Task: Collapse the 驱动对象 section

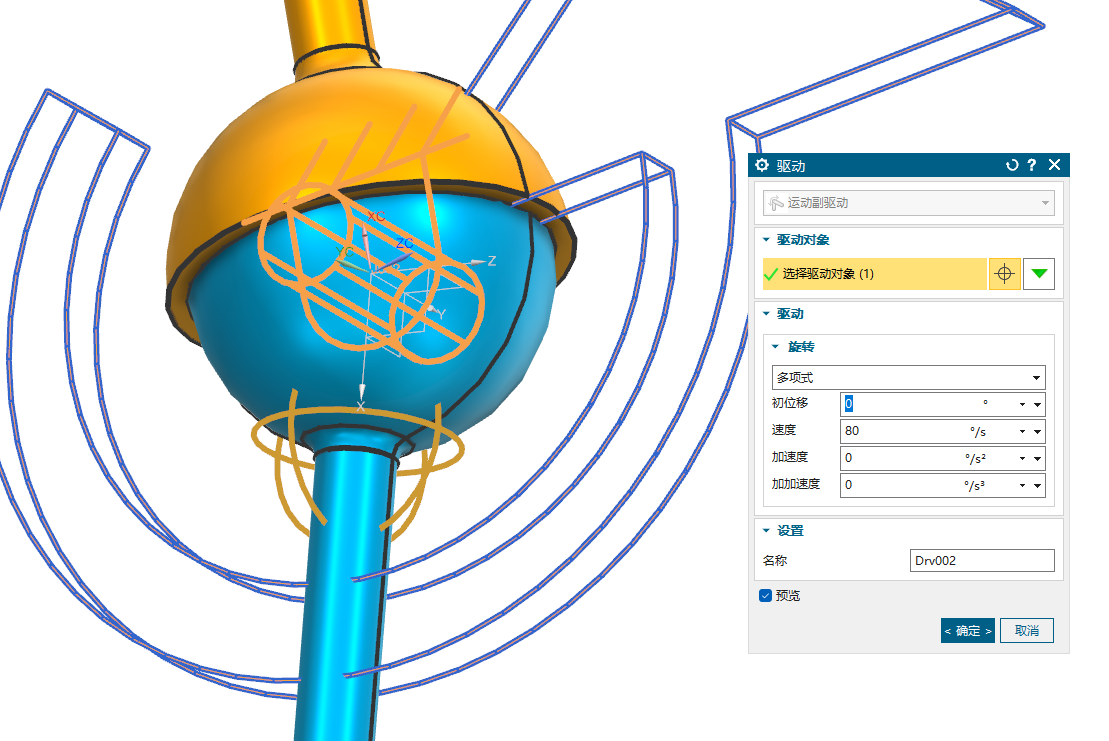Action: click(767, 240)
